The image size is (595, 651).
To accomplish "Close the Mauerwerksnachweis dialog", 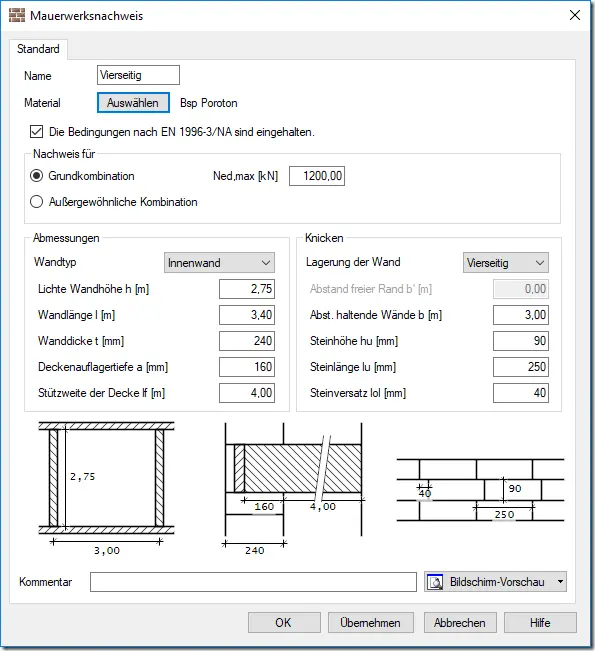I will pyautogui.click(x=575, y=15).
